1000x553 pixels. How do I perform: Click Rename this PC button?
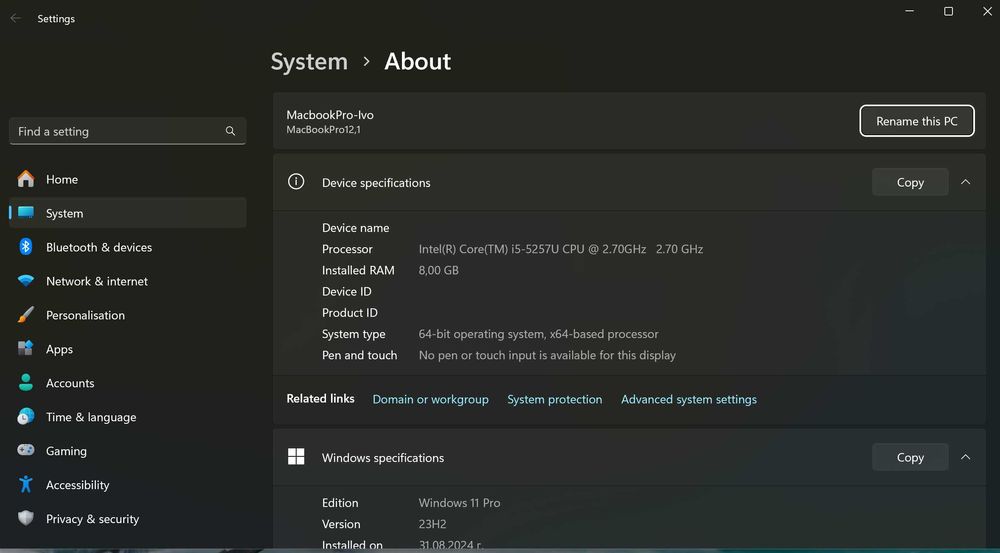[x=916, y=121]
